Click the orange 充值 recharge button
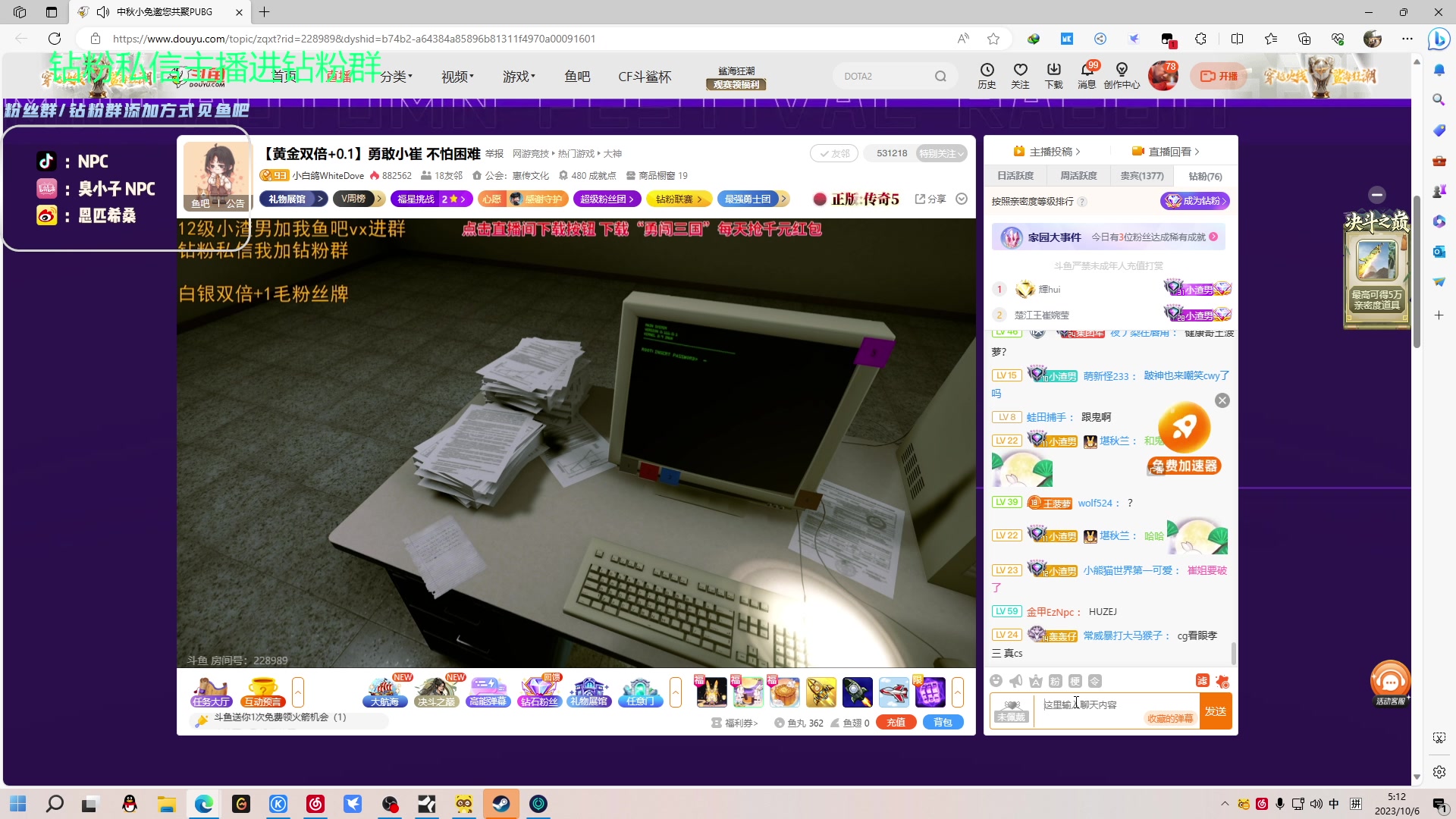The width and height of the screenshot is (1456, 819). 896,723
